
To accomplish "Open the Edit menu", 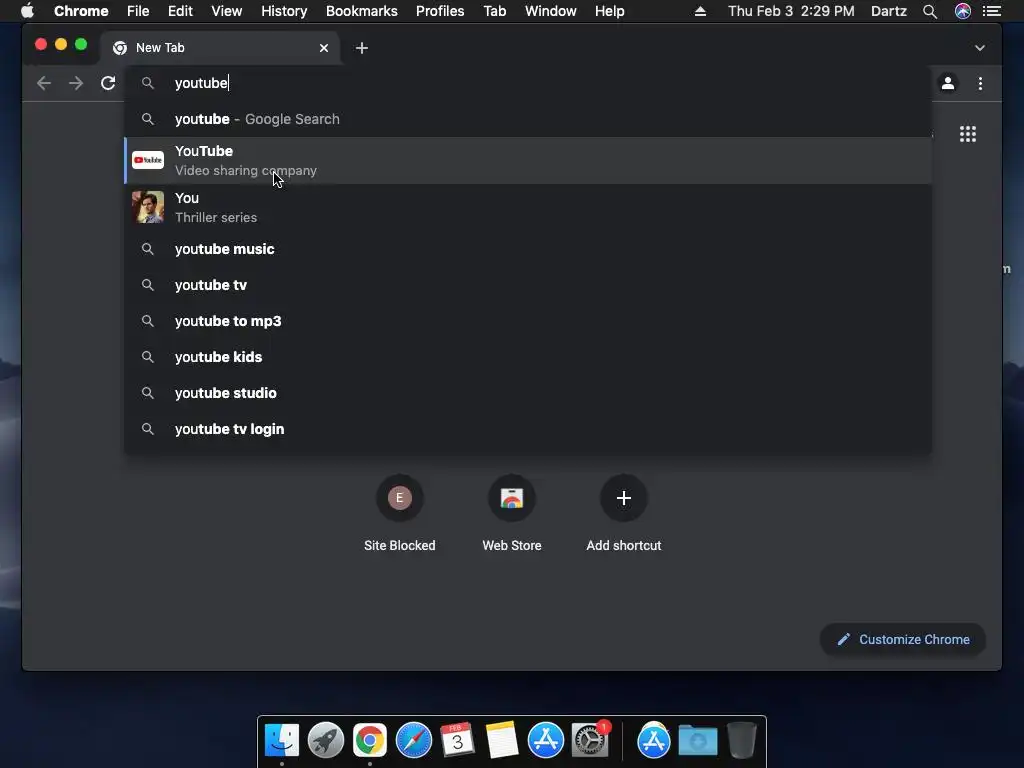I will (180, 11).
